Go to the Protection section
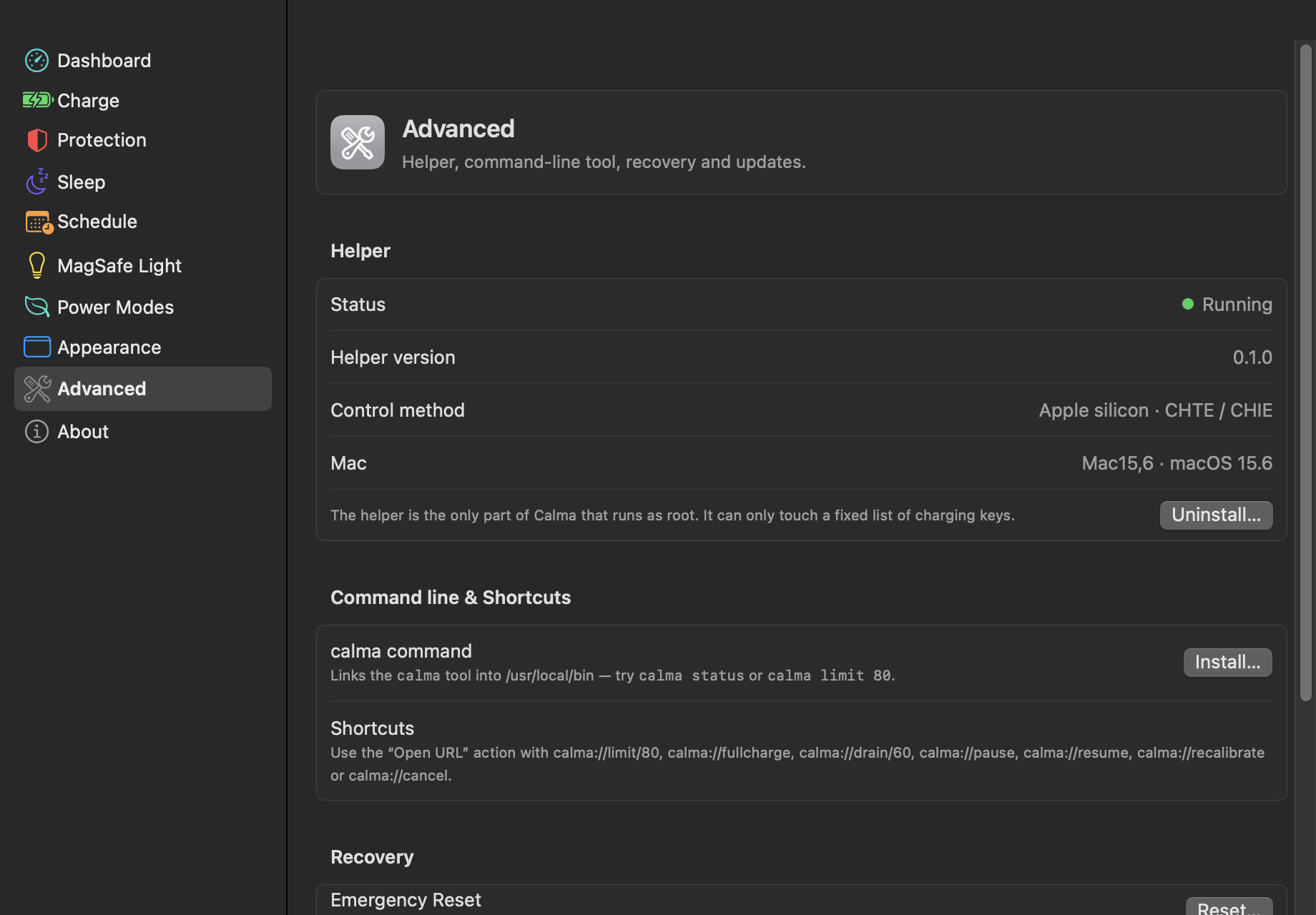Viewport: 1316px width, 915px height. point(143,140)
